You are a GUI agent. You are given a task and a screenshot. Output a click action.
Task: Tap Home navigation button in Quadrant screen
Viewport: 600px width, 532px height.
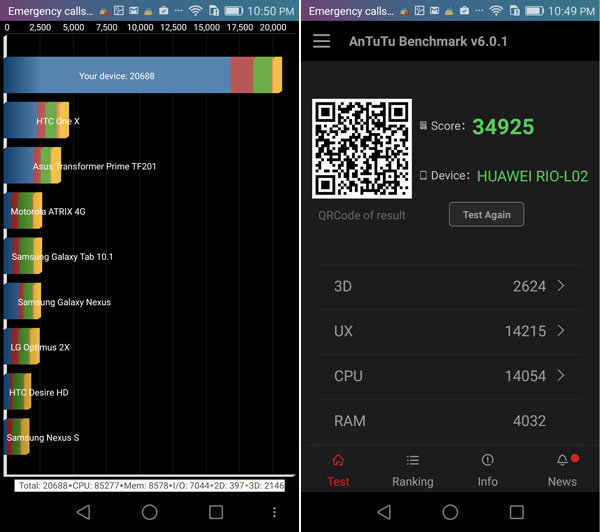149,512
